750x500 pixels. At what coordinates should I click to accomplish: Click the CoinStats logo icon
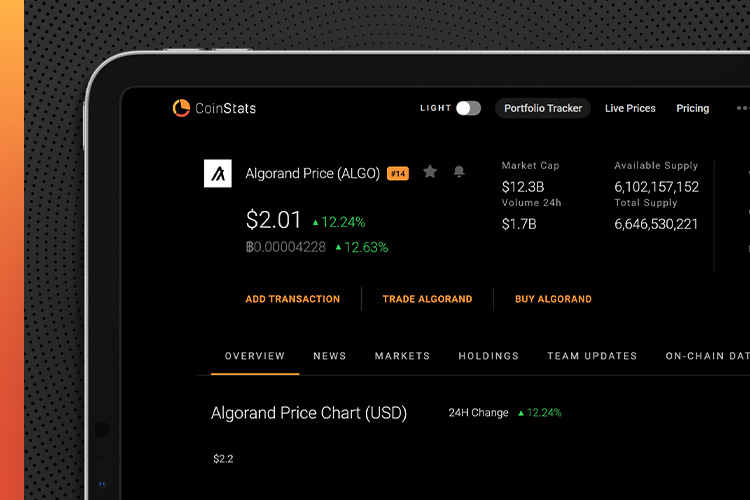pyautogui.click(x=181, y=108)
